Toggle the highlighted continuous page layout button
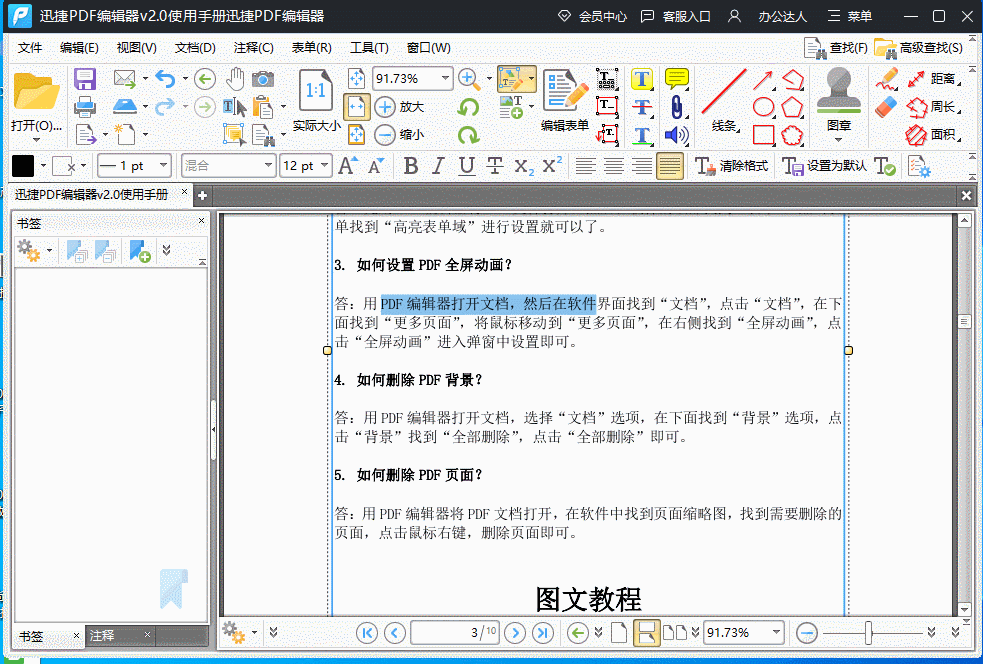The image size is (983, 664). 646,633
